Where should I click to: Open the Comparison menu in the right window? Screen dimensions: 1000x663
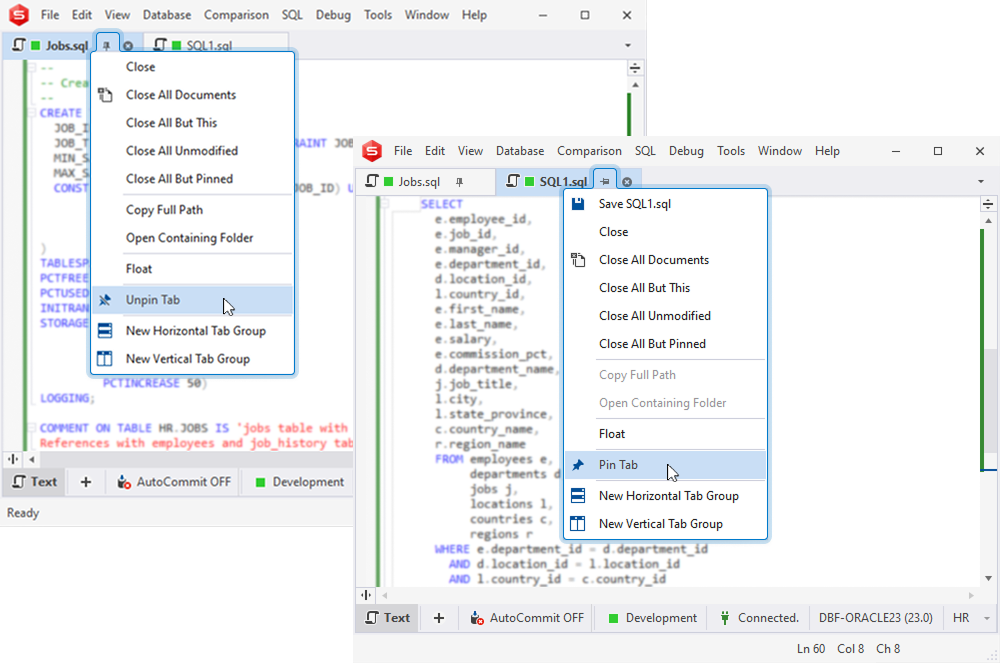589,151
